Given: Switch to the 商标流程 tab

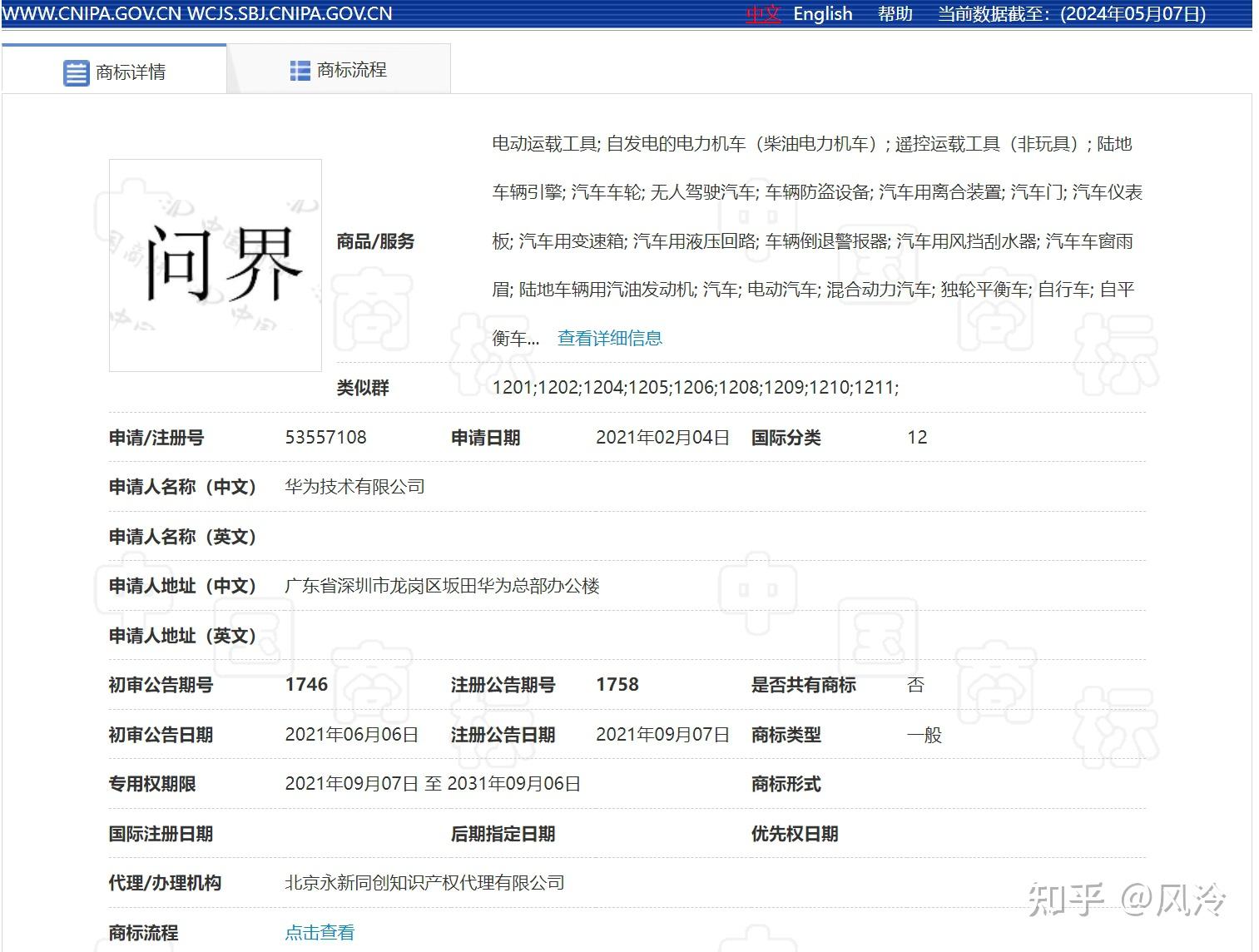Looking at the screenshot, I should (339, 70).
